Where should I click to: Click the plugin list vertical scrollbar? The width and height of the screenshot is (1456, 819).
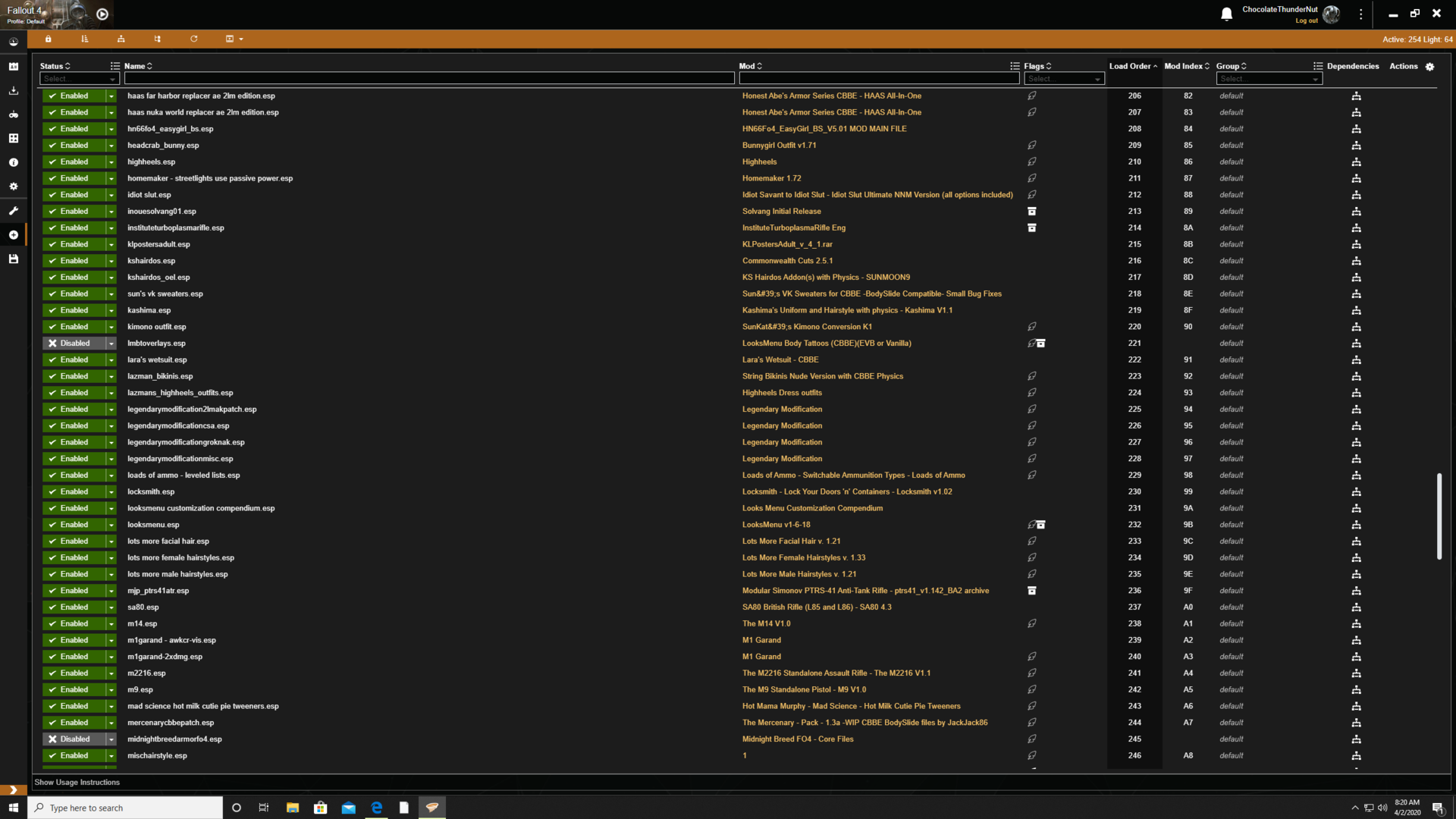1439,516
